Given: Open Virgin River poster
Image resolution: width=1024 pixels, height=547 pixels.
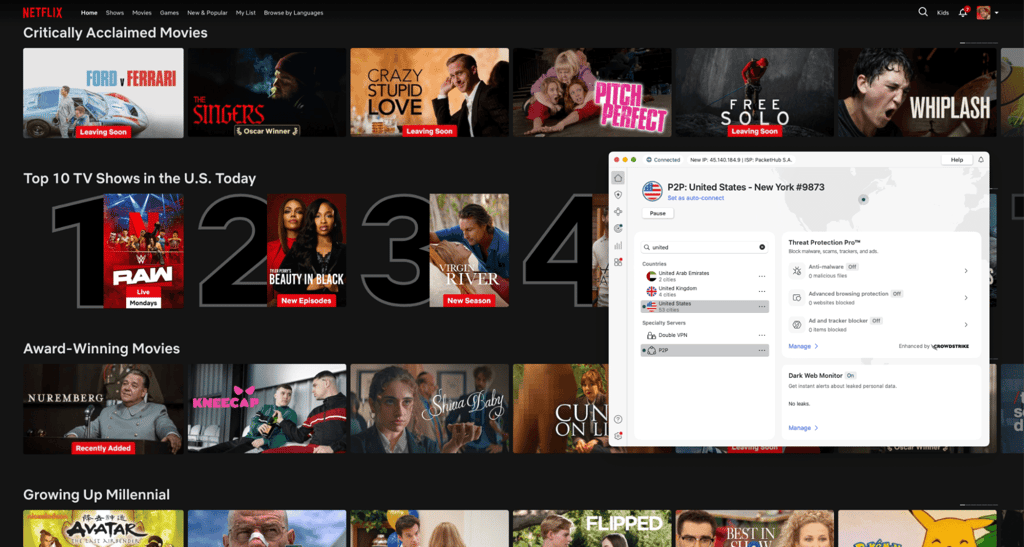Looking at the screenshot, I should [469, 251].
